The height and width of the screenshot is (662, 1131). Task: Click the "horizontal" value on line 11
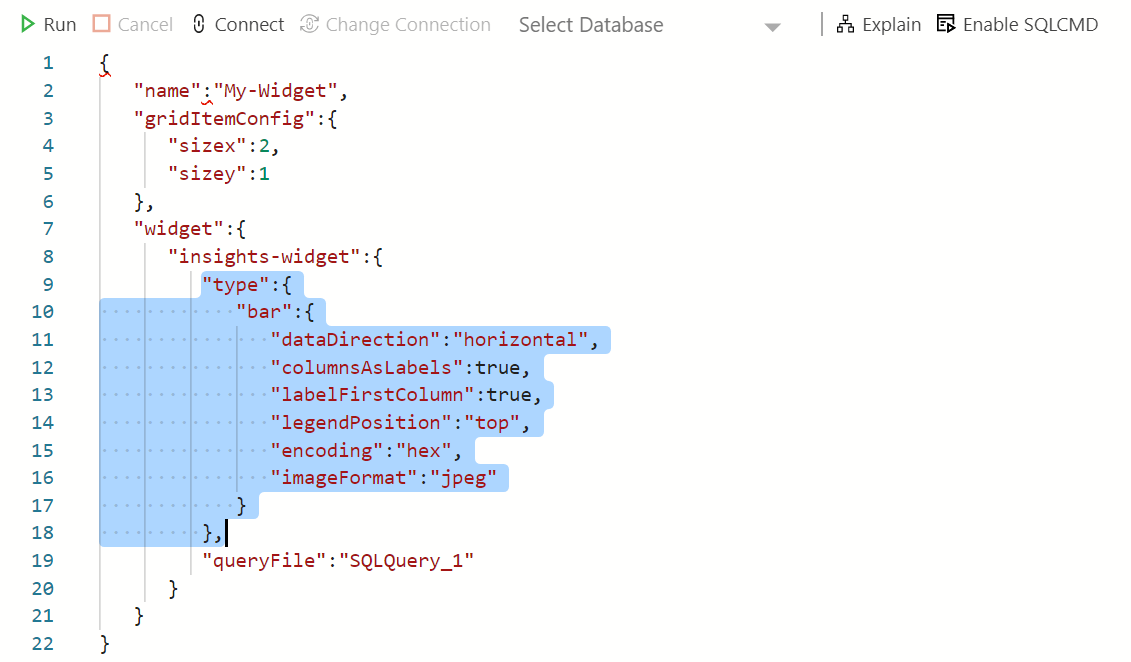[520, 340]
